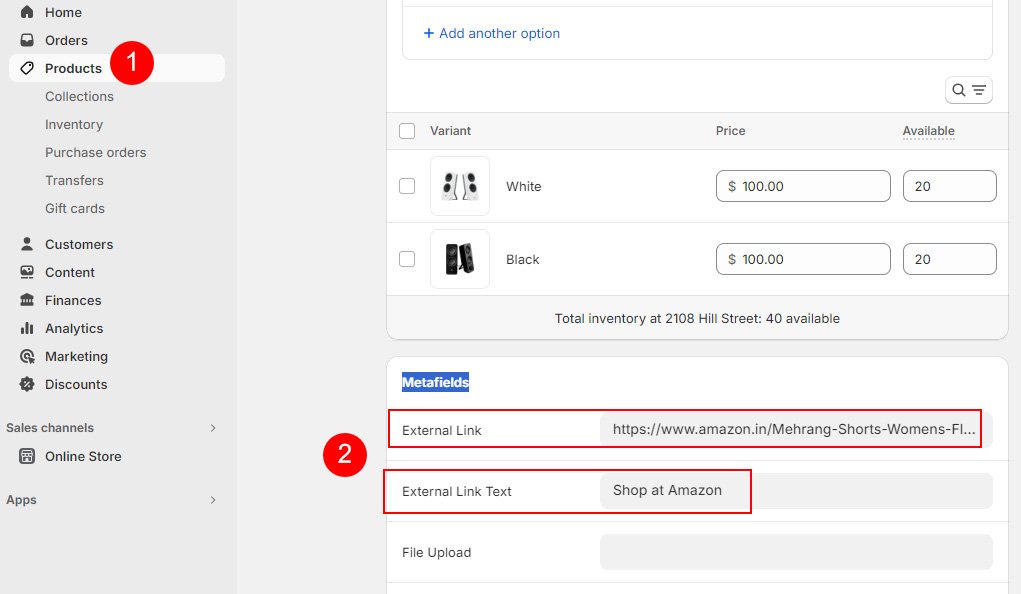This screenshot has height=594, width=1021.
Task: Click Add another option link
Action: pos(492,33)
